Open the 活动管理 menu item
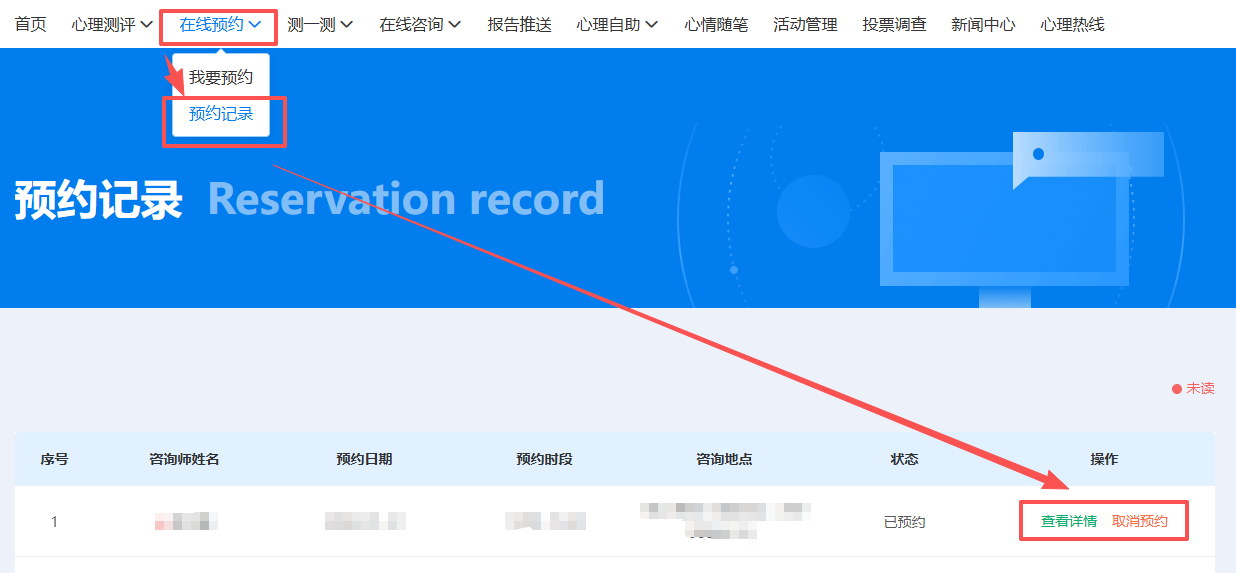 coord(805,24)
